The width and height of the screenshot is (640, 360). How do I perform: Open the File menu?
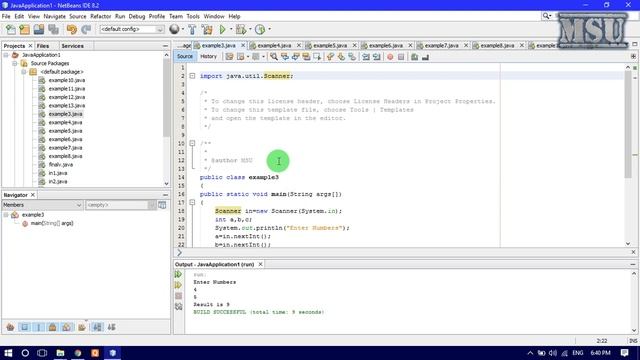coord(6,16)
